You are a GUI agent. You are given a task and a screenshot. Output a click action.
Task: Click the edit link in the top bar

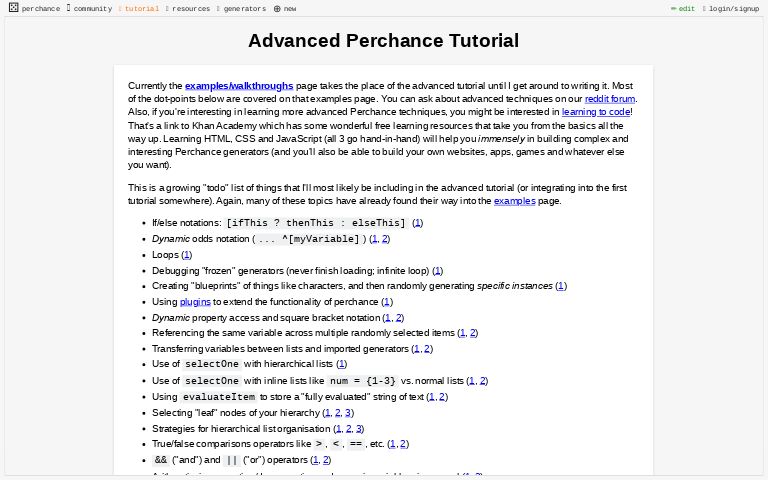[x=683, y=8]
